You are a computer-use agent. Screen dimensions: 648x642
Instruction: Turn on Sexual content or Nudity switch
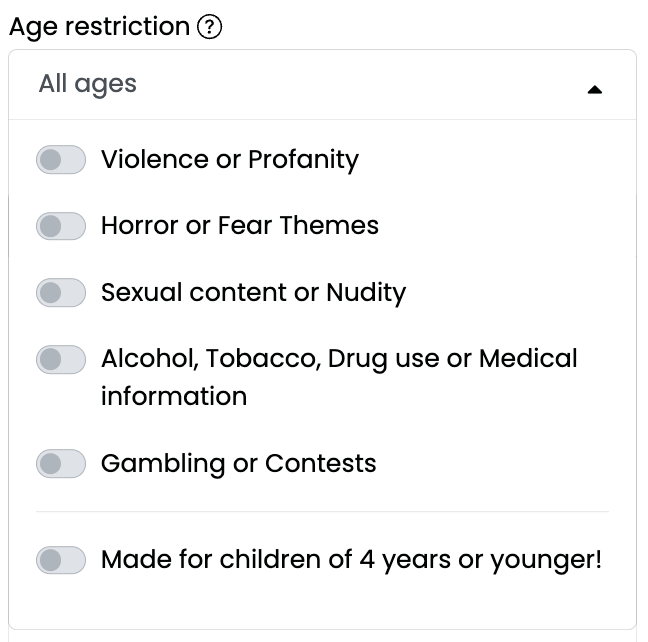tap(61, 293)
